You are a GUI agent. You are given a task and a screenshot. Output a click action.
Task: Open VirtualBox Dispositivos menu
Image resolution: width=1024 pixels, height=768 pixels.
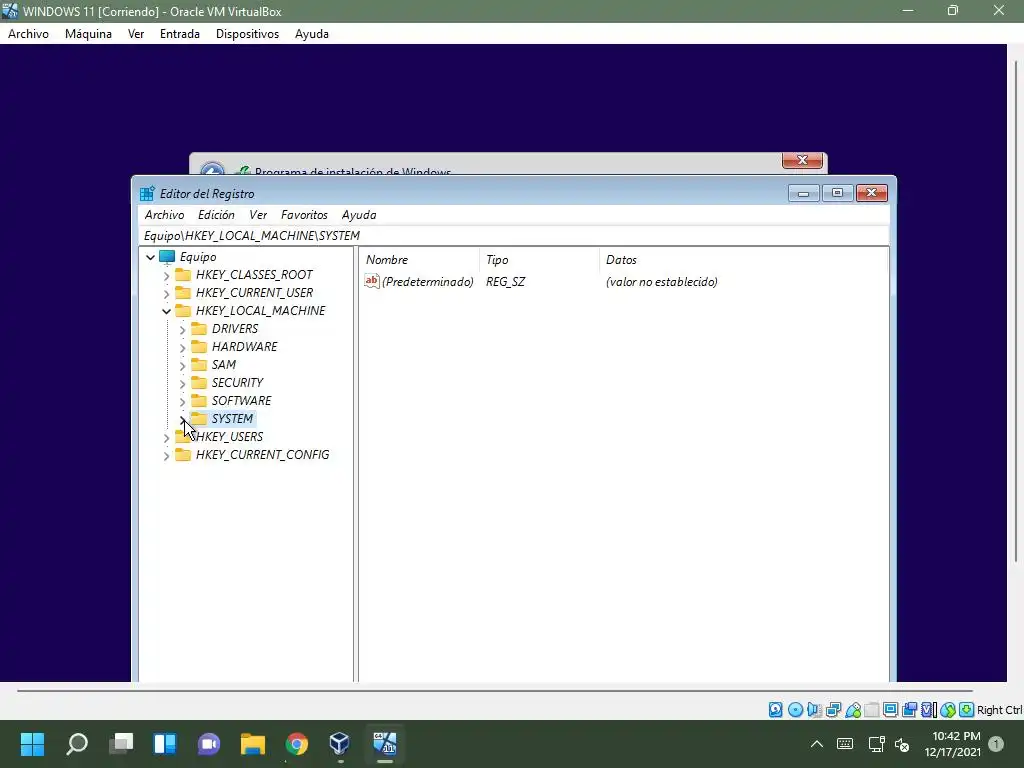tap(248, 34)
